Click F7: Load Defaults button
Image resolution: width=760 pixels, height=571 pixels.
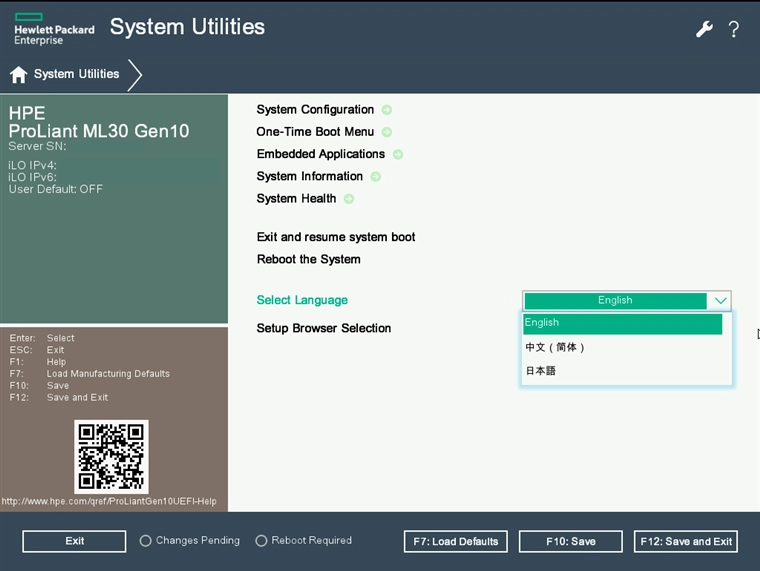[x=456, y=541]
